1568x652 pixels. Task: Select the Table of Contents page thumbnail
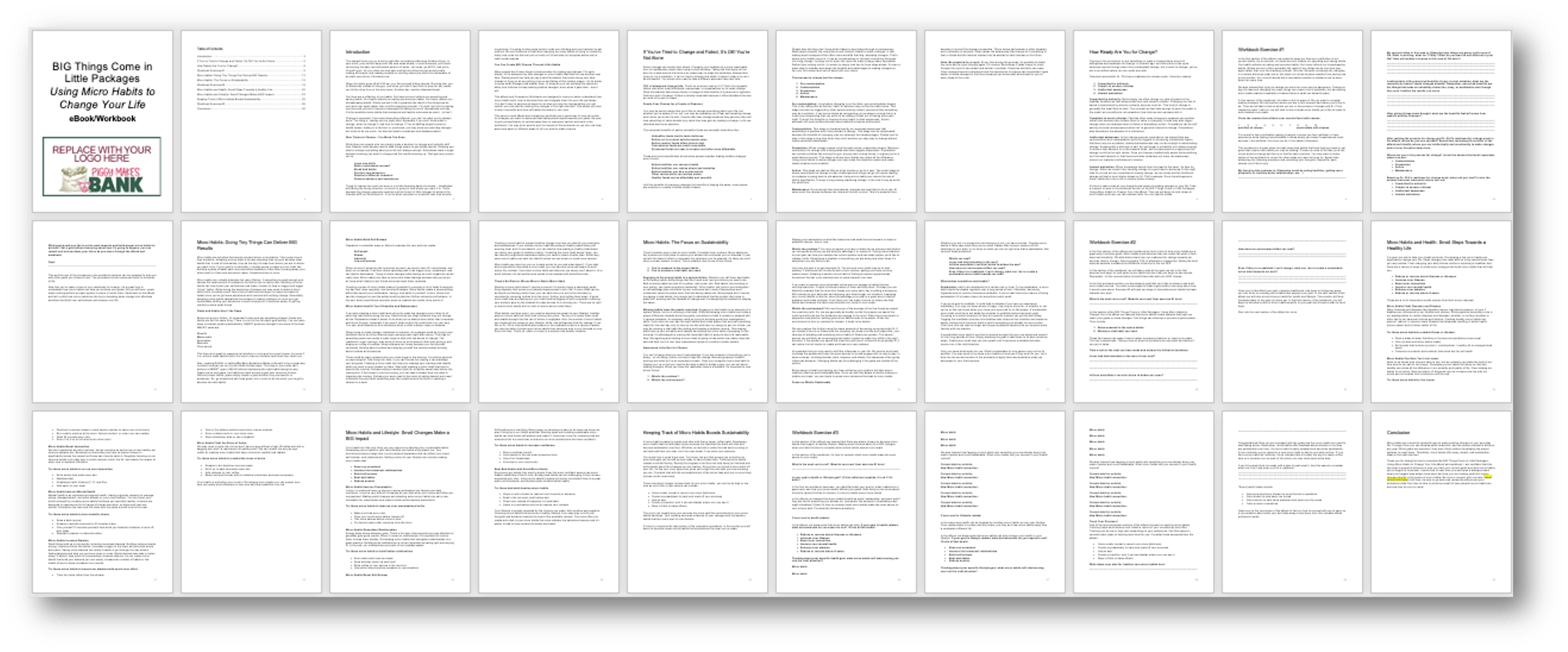coord(251,121)
